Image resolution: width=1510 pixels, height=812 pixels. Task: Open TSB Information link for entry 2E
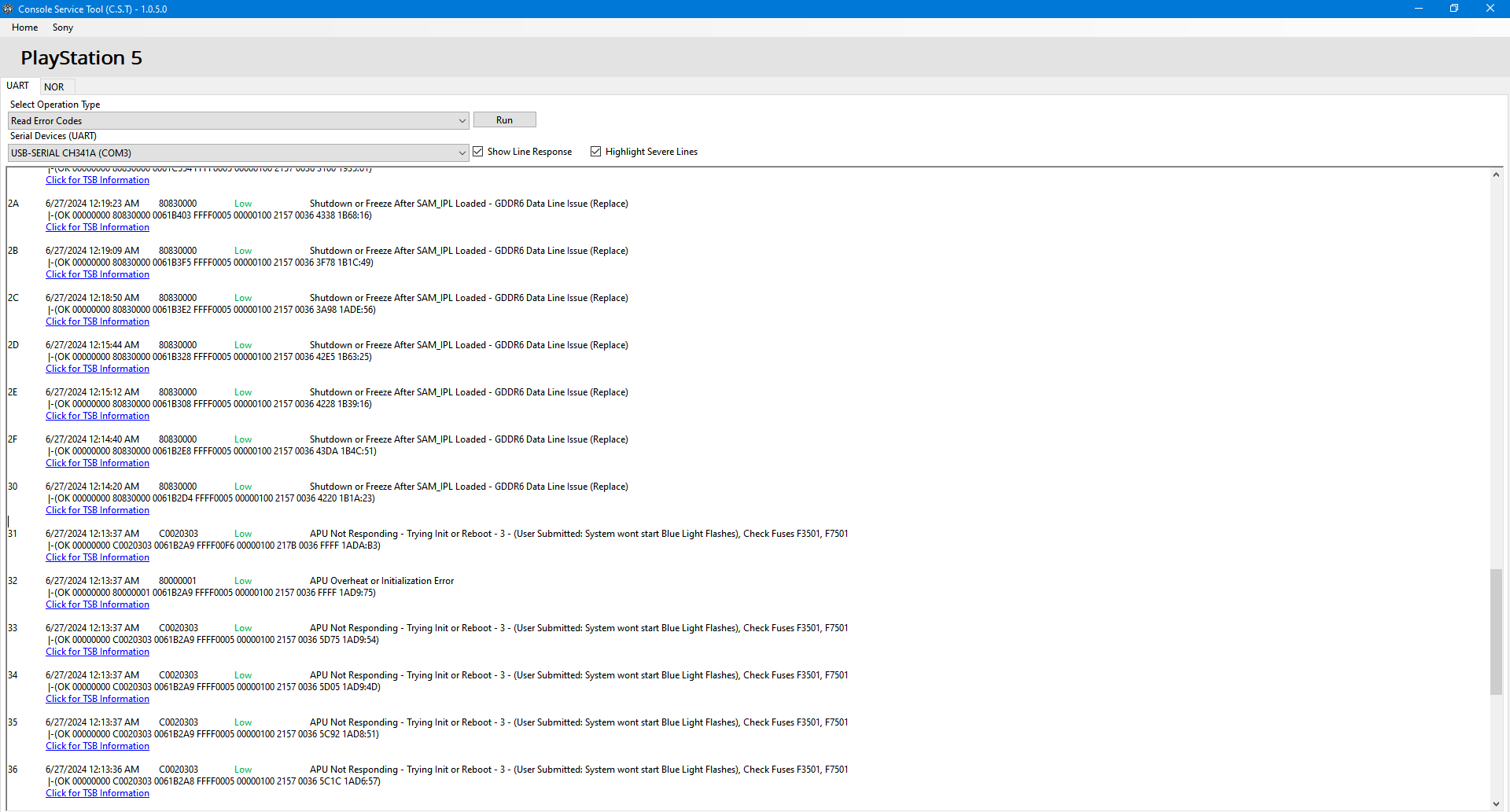point(98,416)
